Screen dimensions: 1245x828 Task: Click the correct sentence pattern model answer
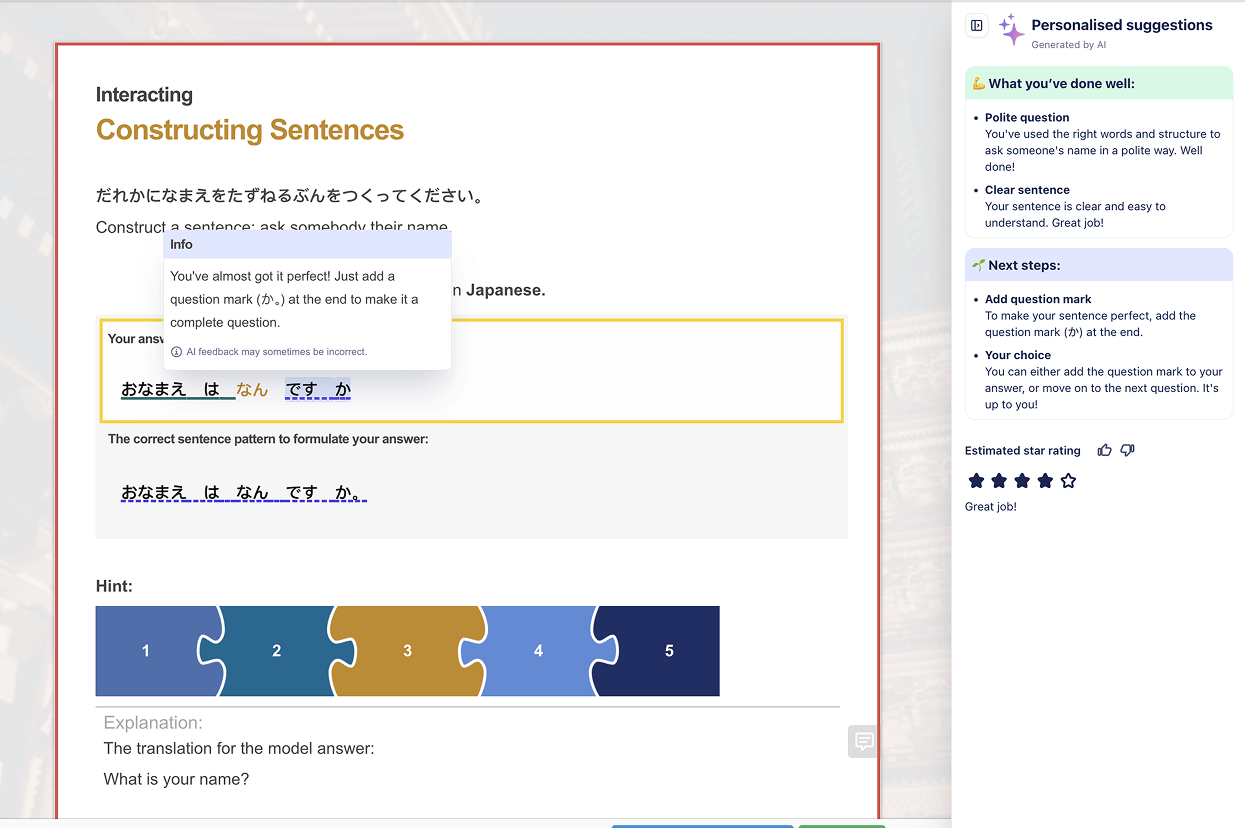click(x=243, y=492)
